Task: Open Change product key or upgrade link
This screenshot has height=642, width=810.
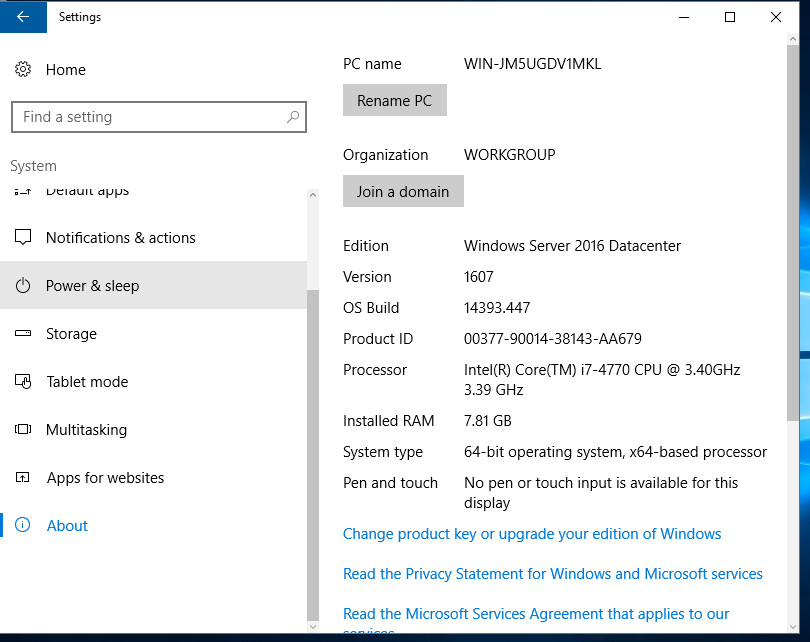Action: 532,534
